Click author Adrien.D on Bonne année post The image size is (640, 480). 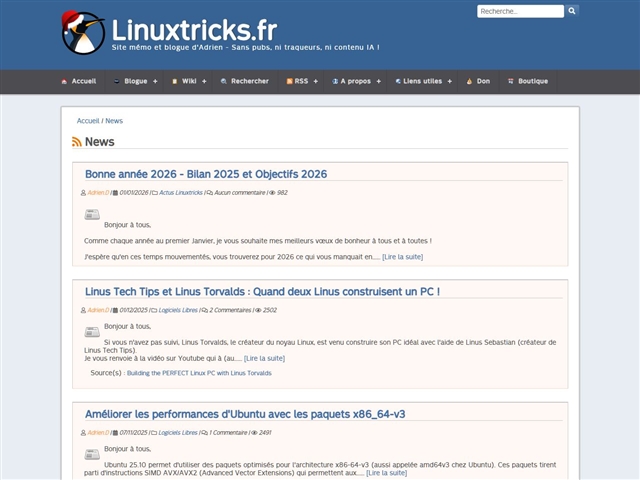(98, 193)
